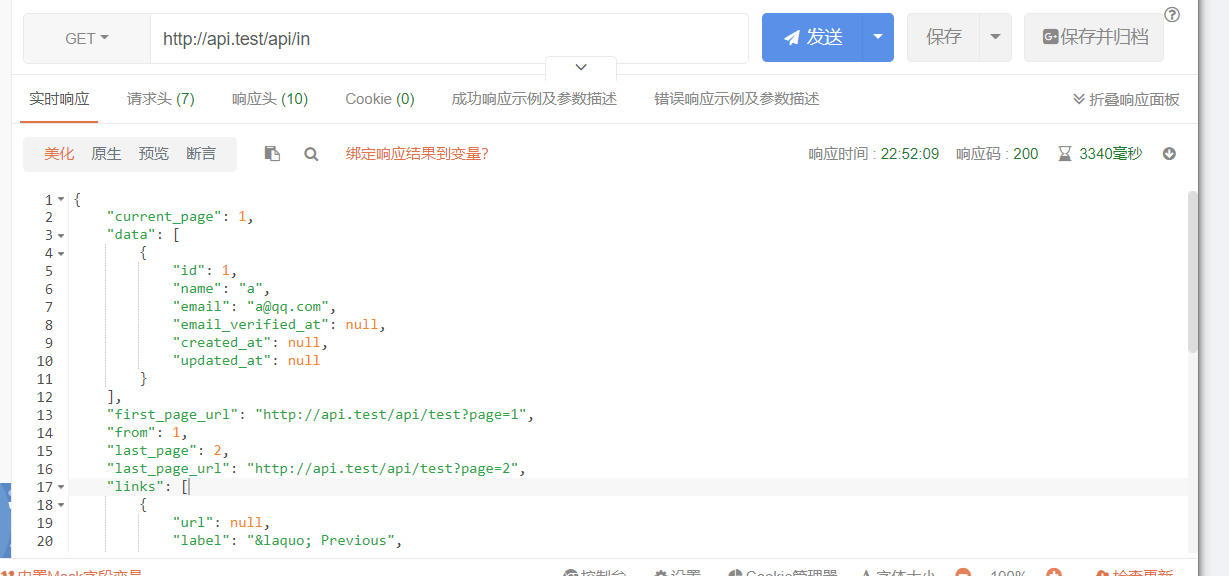Click 折叠响应面板 to collapse the response panel
The height and width of the screenshot is (576, 1229).
click(x=1126, y=99)
